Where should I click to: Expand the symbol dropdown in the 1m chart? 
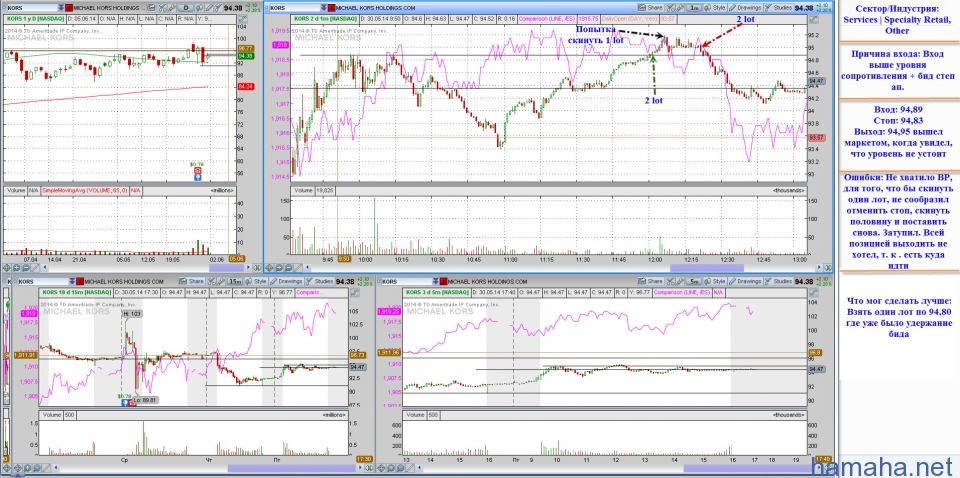point(324,7)
